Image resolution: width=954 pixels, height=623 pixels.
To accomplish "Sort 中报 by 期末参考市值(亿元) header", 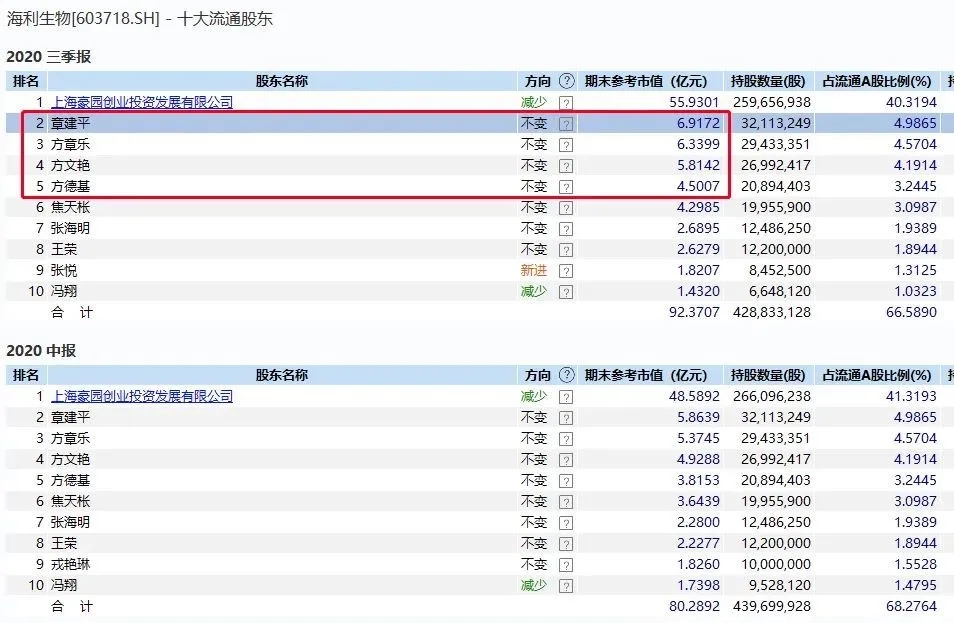I will coord(646,375).
